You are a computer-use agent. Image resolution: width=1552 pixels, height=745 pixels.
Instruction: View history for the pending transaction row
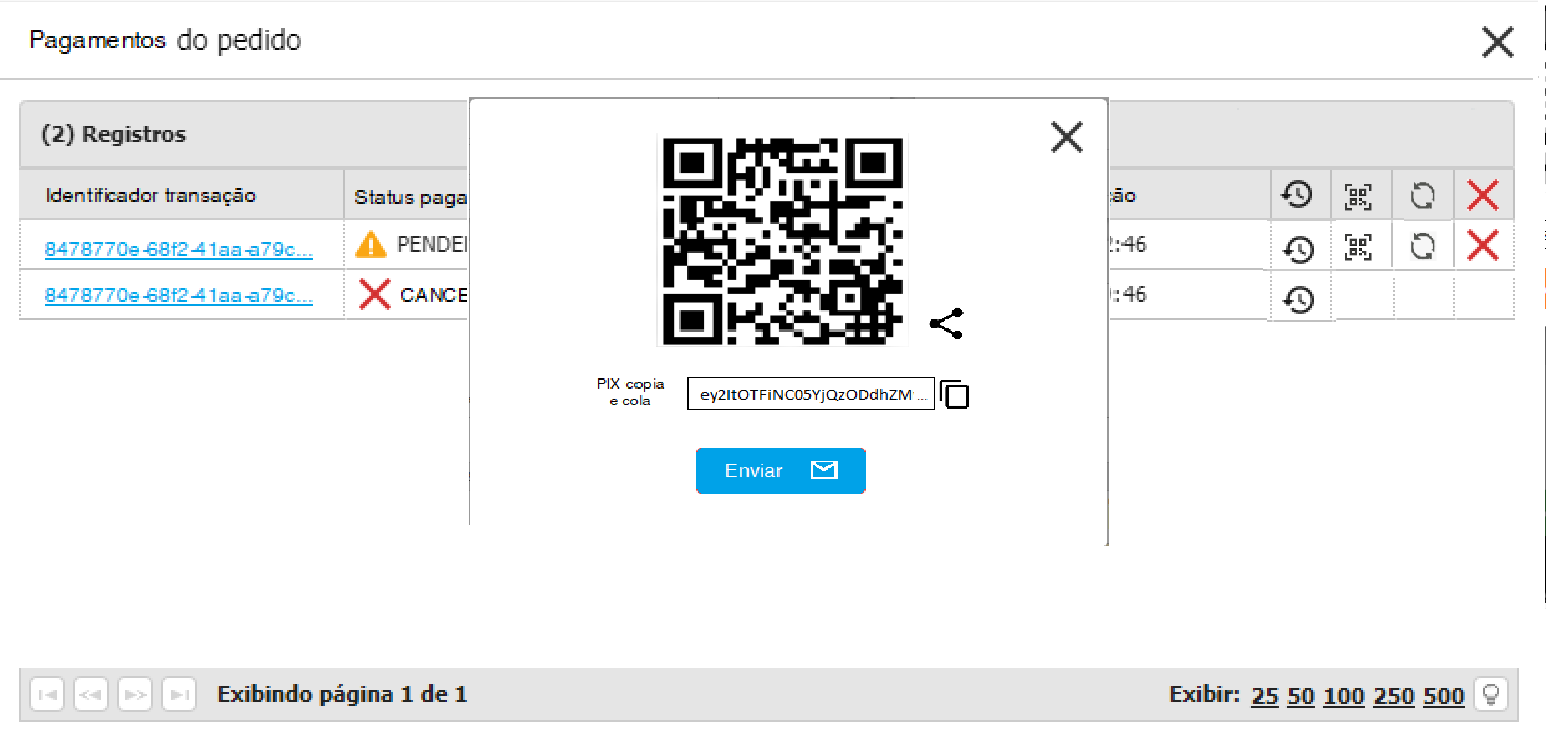pos(1298,247)
